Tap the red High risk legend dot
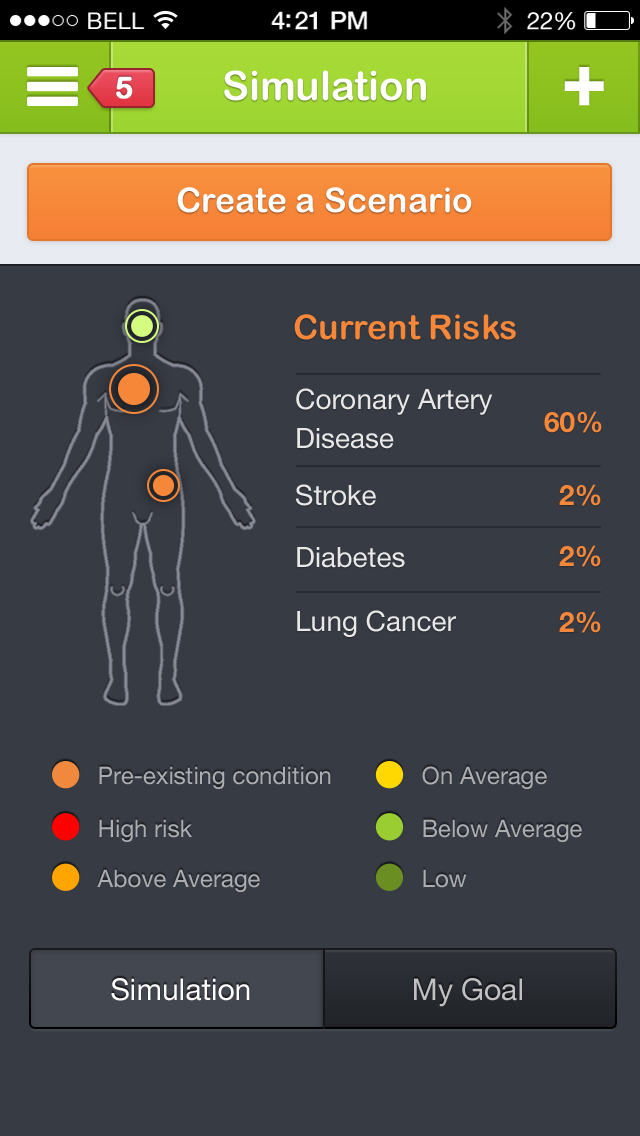Screen dimensions: 640x1136 pyautogui.click(x=66, y=828)
